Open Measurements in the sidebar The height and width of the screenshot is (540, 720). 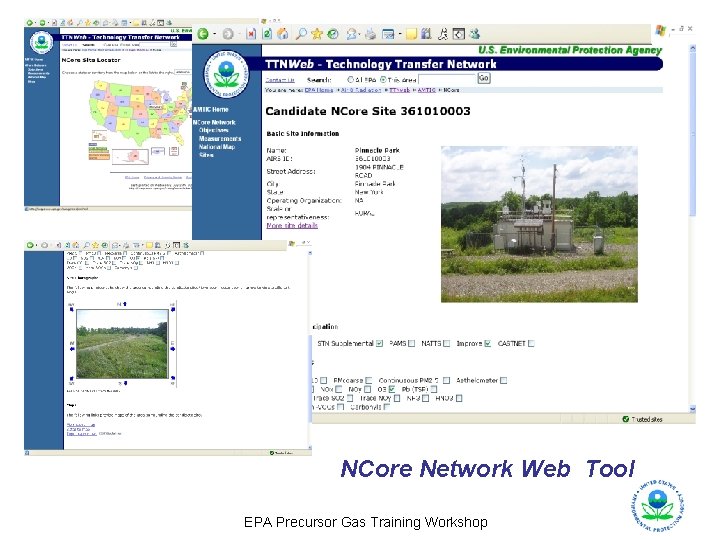pyautogui.click(x=220, y=139)
